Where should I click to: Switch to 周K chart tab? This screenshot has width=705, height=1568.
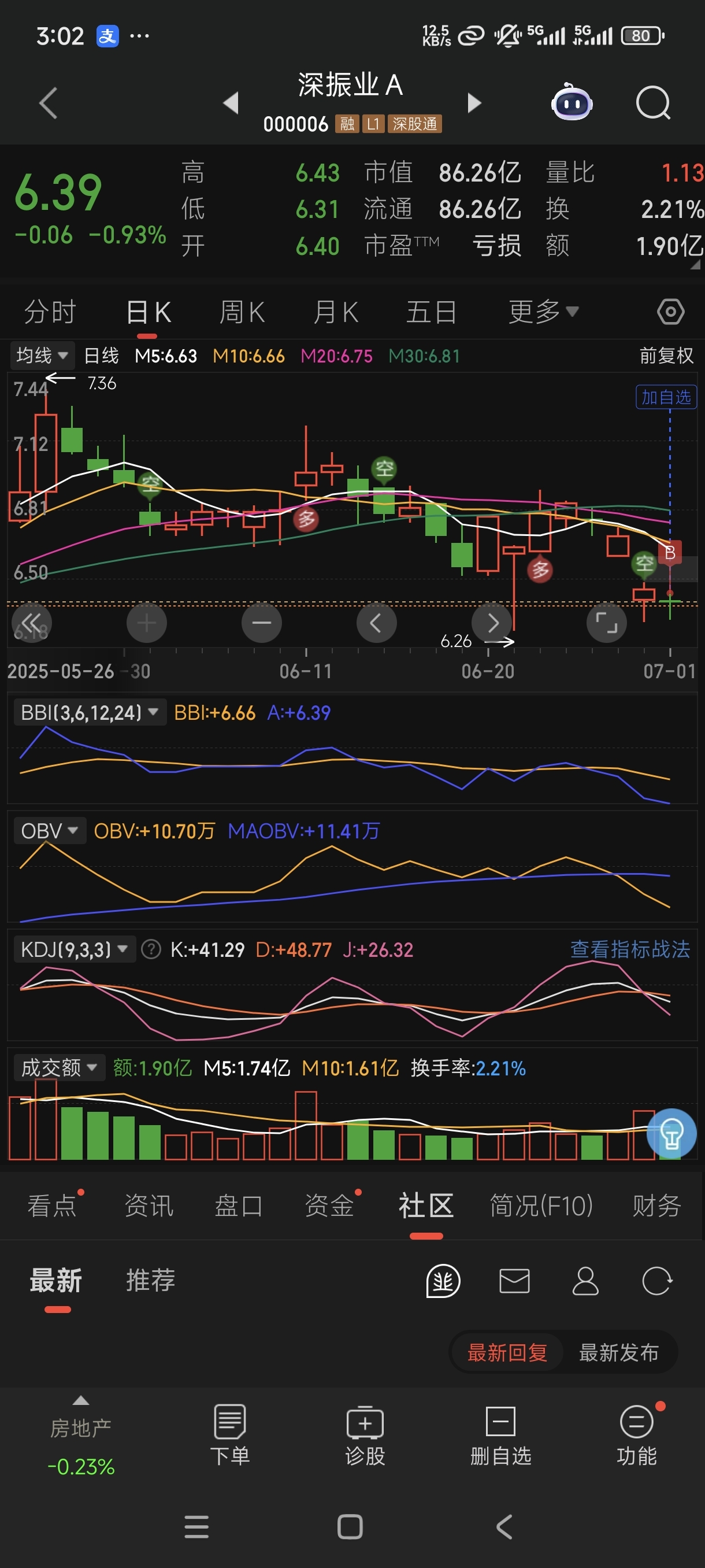242,312
